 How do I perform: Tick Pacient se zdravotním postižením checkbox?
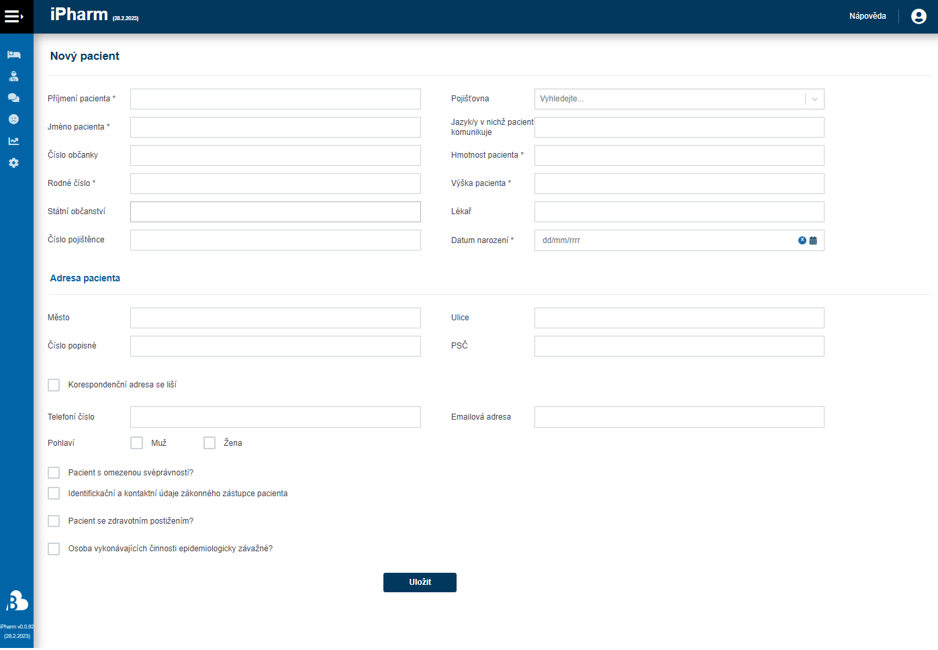54,521
